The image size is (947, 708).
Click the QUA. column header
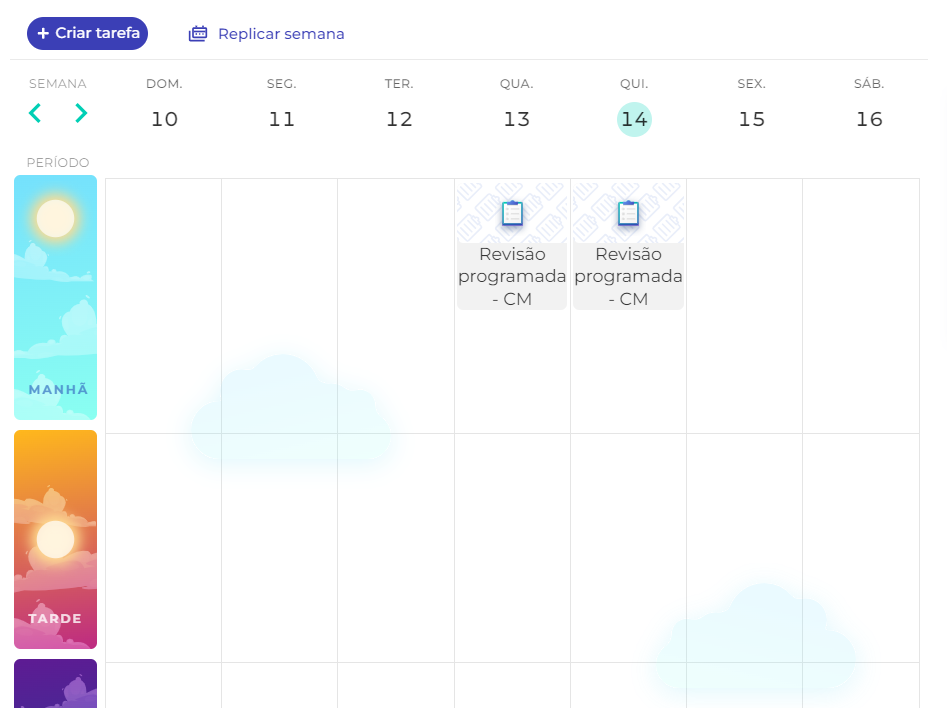point(517,84)
